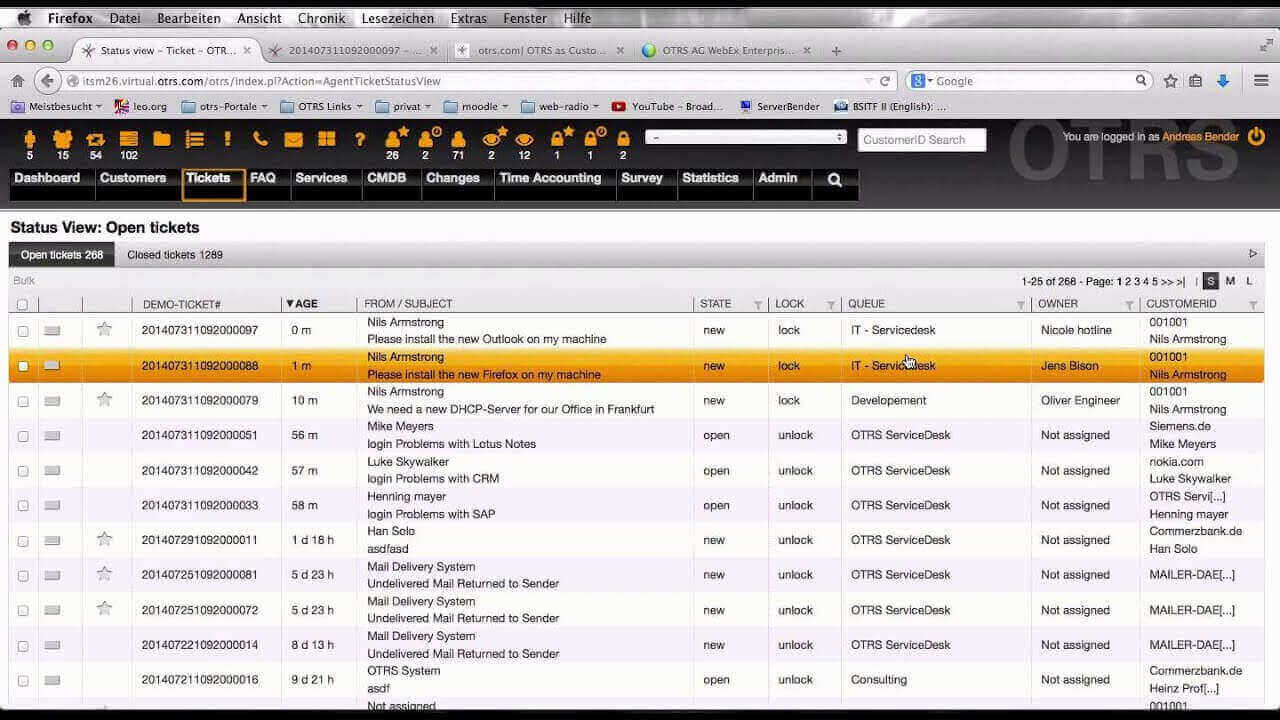
Task: Open the STATE column filter dropdown
Action: [x=757, y=304]
